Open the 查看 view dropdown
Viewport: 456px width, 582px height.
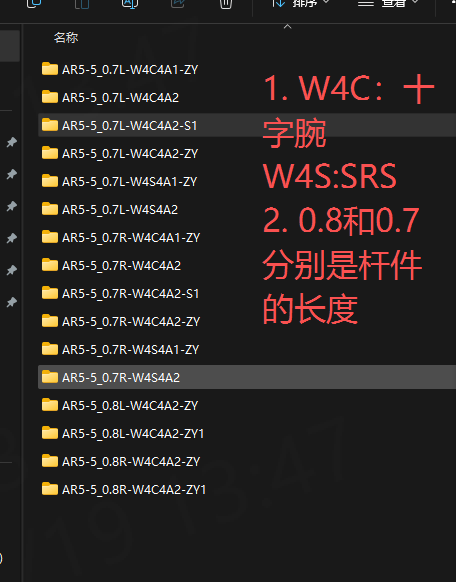[x=388, y=4]
